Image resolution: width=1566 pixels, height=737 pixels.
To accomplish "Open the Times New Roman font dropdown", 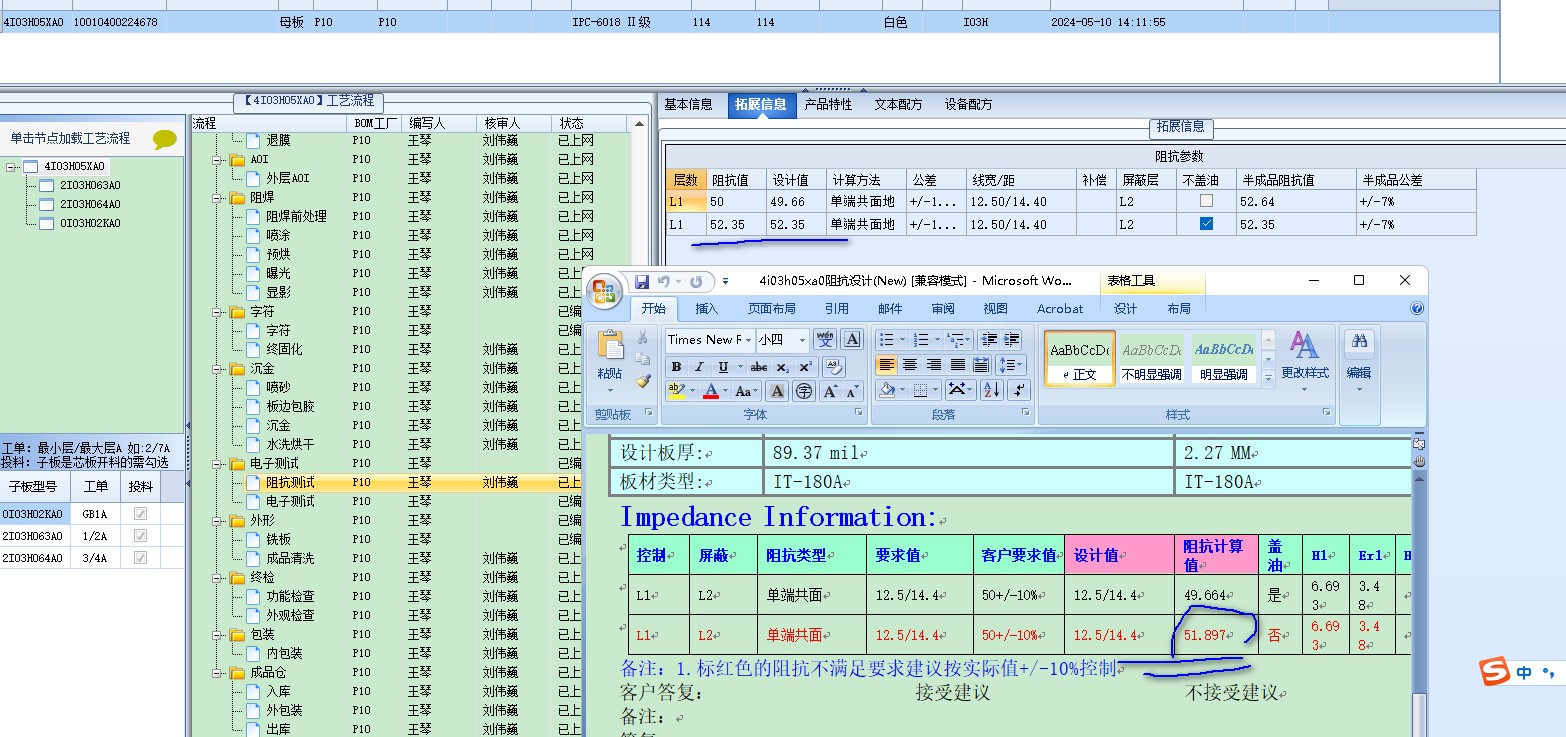I will pos(747,340).
